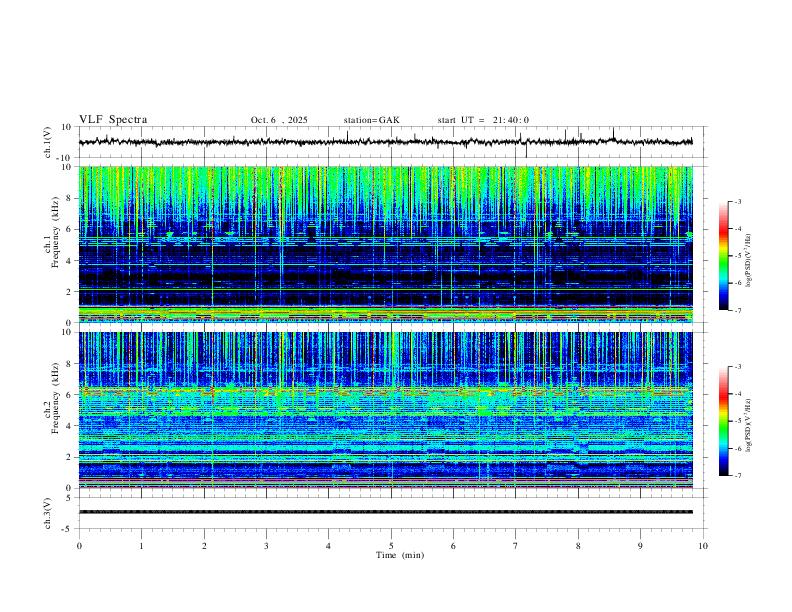Click the ch.1 color bar log(PSD) unit label
Viewport: 792px width, 612px height.
[748, 261]
